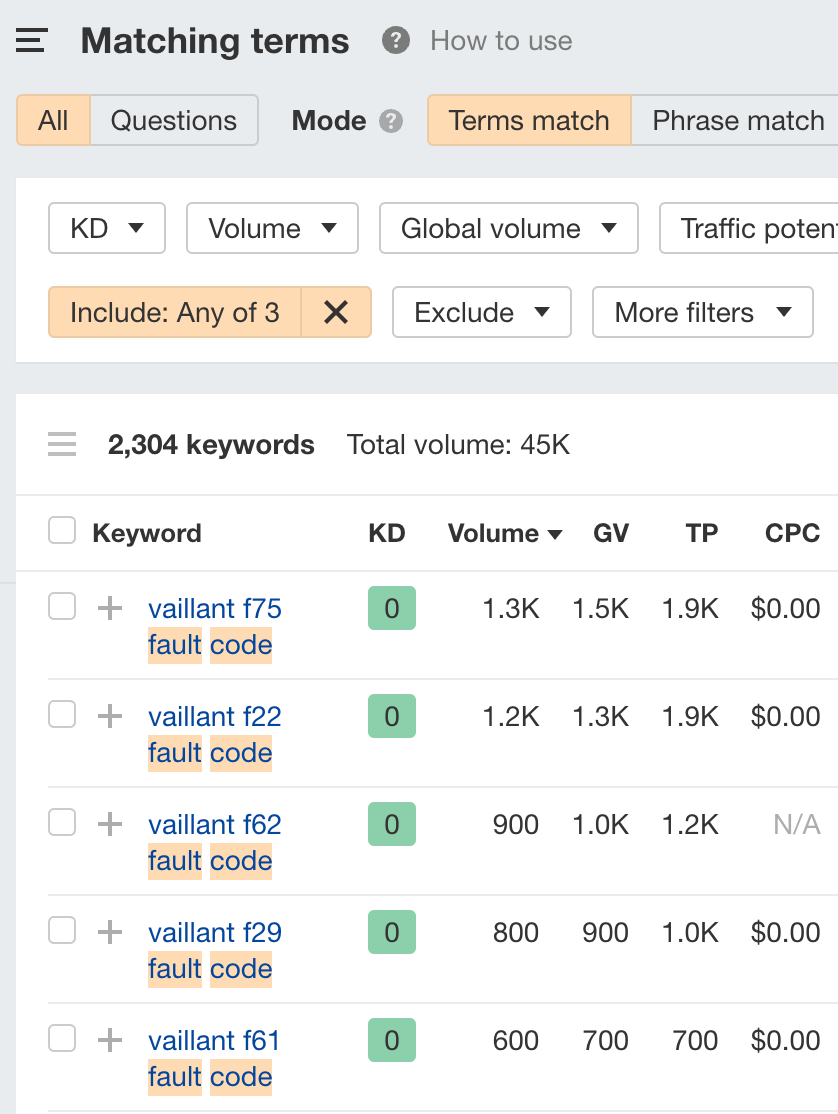Screen dimensions: 838x1114
Task: Open the keyword list options icon
Action: click(x=62, y=444)
